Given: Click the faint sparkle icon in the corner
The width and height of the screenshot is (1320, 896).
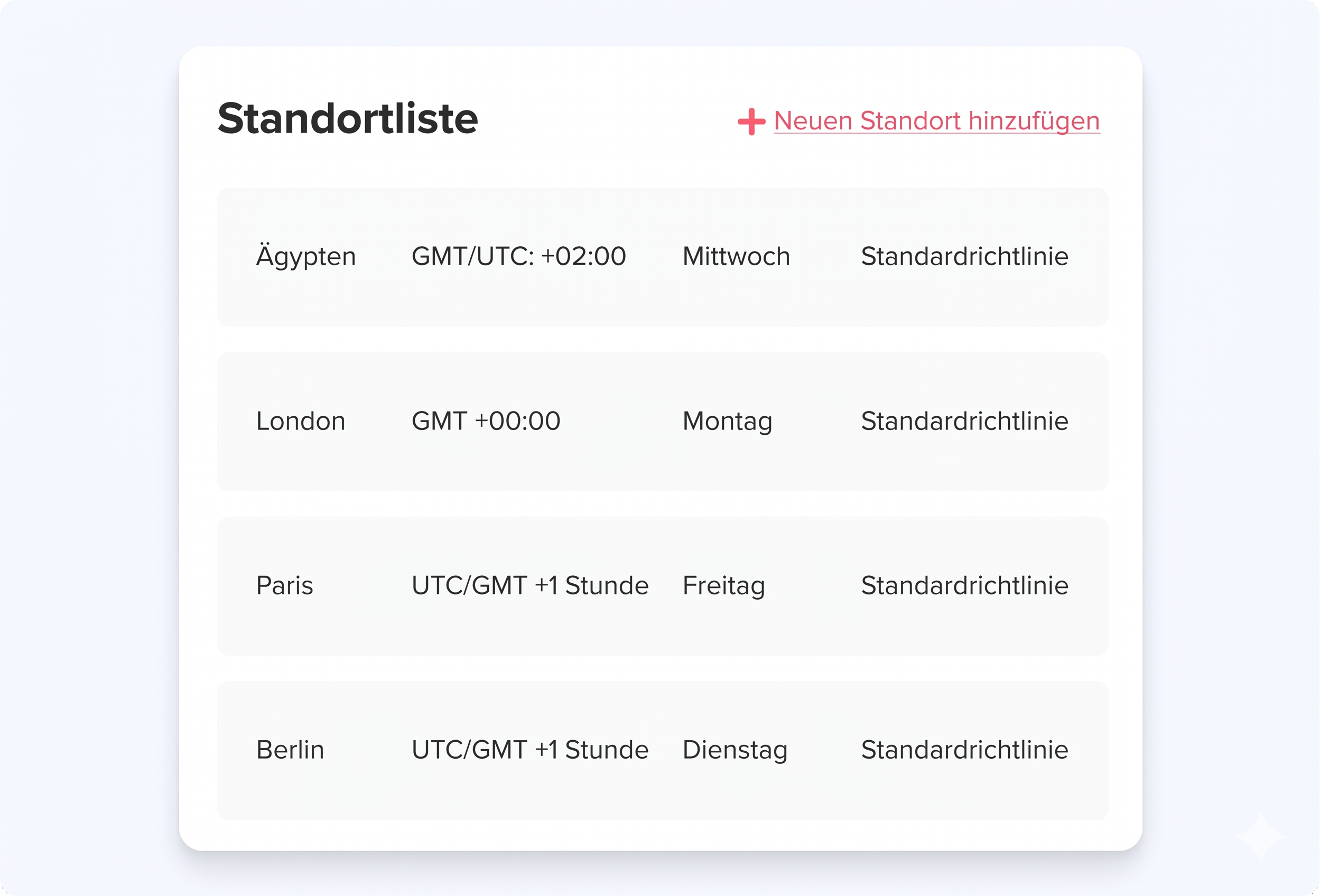Looking at the screenshot, I should (x=1260, y=836).
